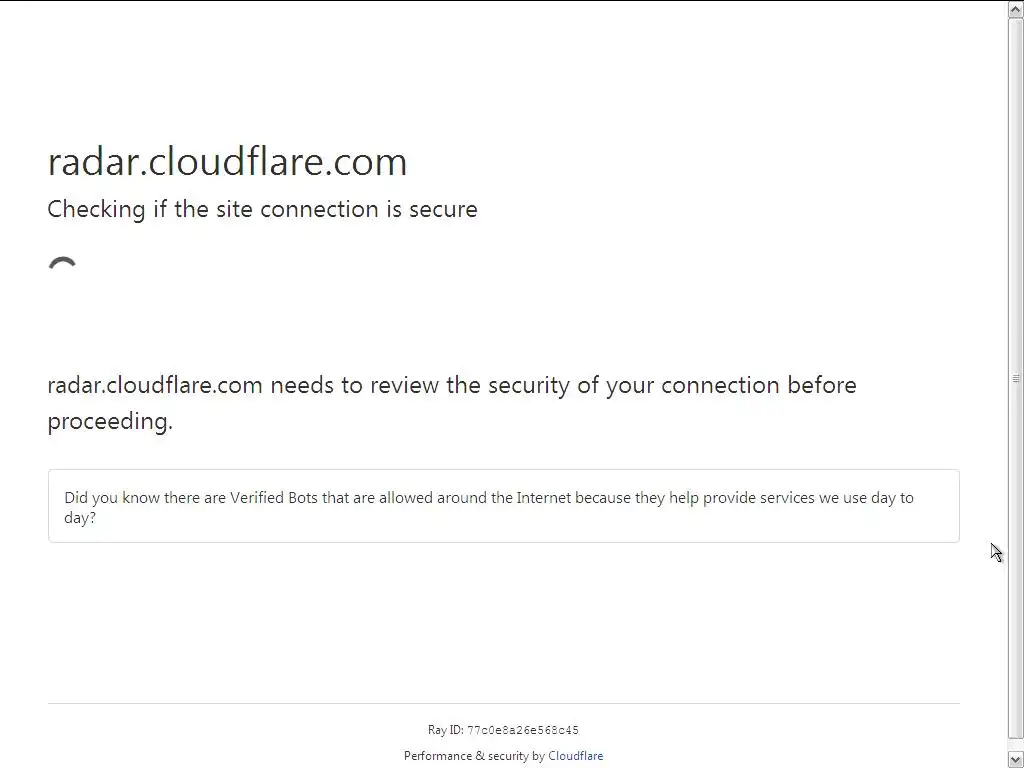
Task: Click the radar.cloudflare.com page heading
Action: [x=227, y=162]
